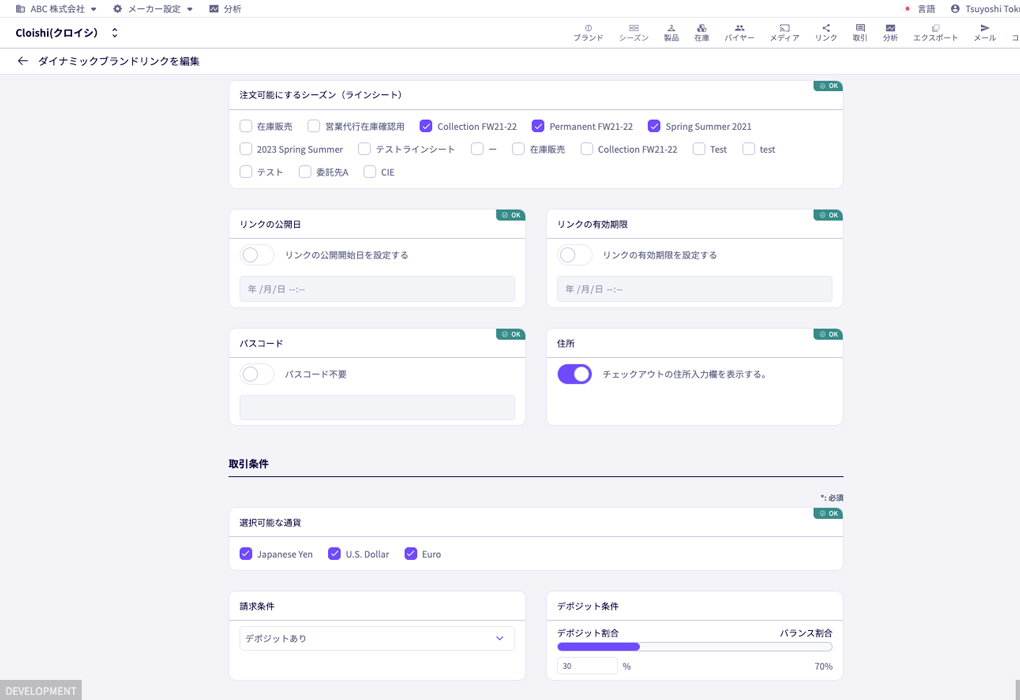Check the 2023 Spring Summer checkbox
The image size is (1020, 700).
click(246, 148)
